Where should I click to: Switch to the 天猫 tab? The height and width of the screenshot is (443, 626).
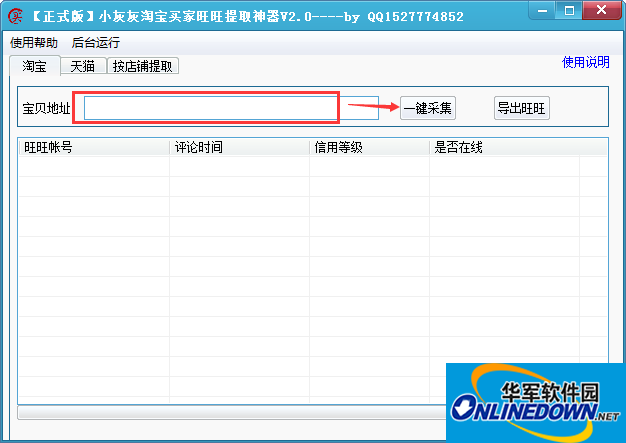click(x=83, y=67)
